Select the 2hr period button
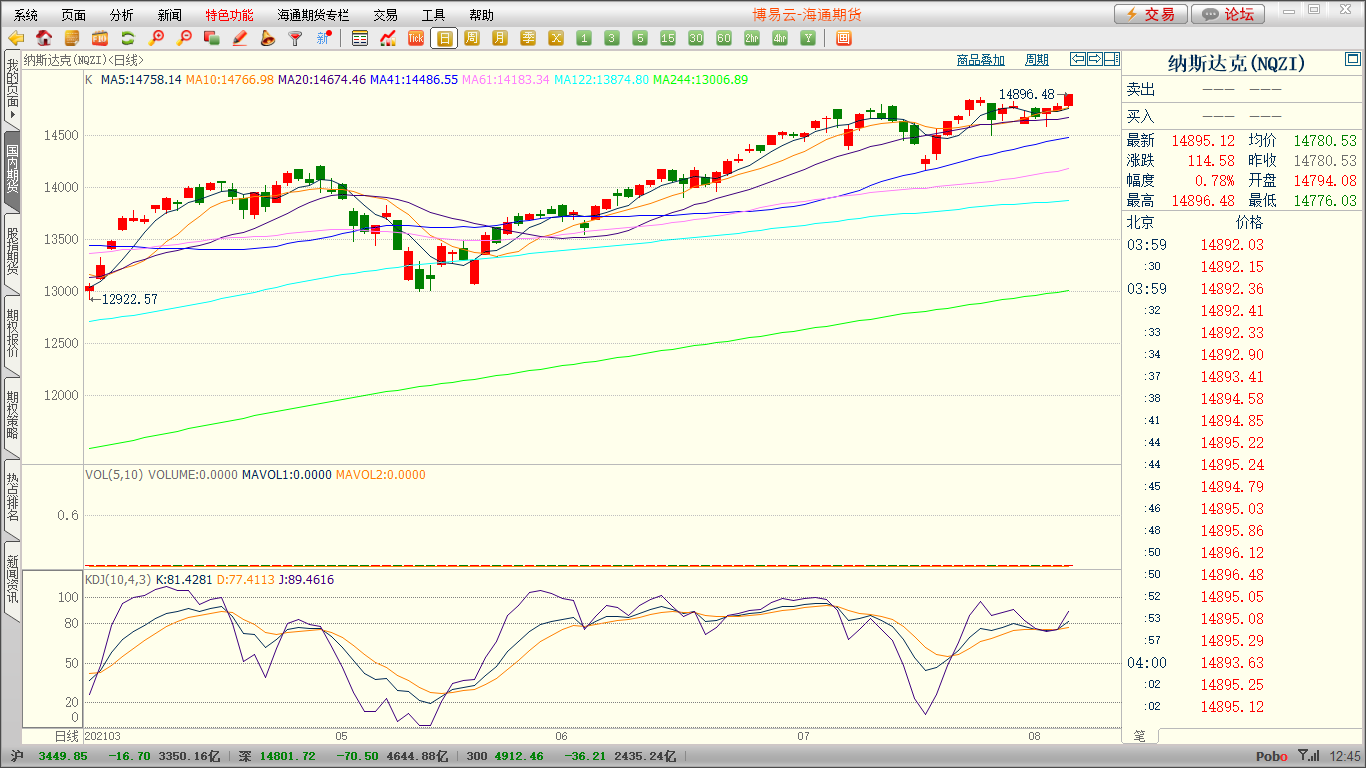 (752, 38)
